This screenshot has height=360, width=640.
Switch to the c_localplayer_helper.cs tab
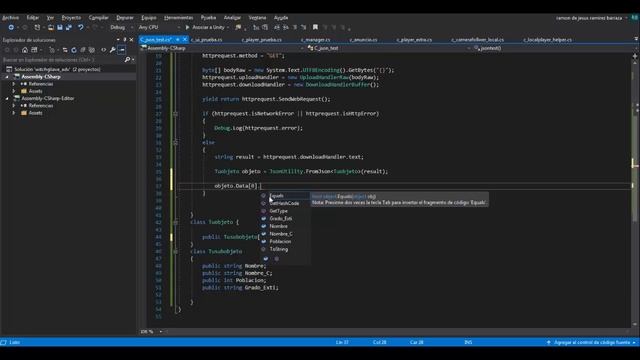click(547, 40)
